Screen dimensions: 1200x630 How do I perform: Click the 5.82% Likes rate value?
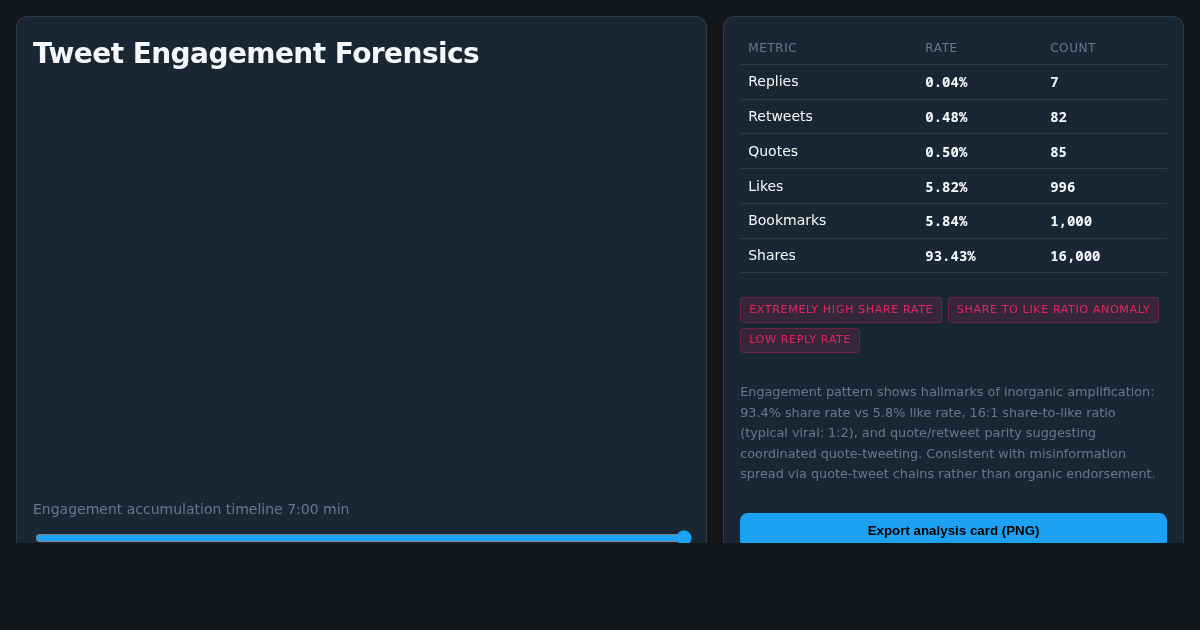(946, 187)
